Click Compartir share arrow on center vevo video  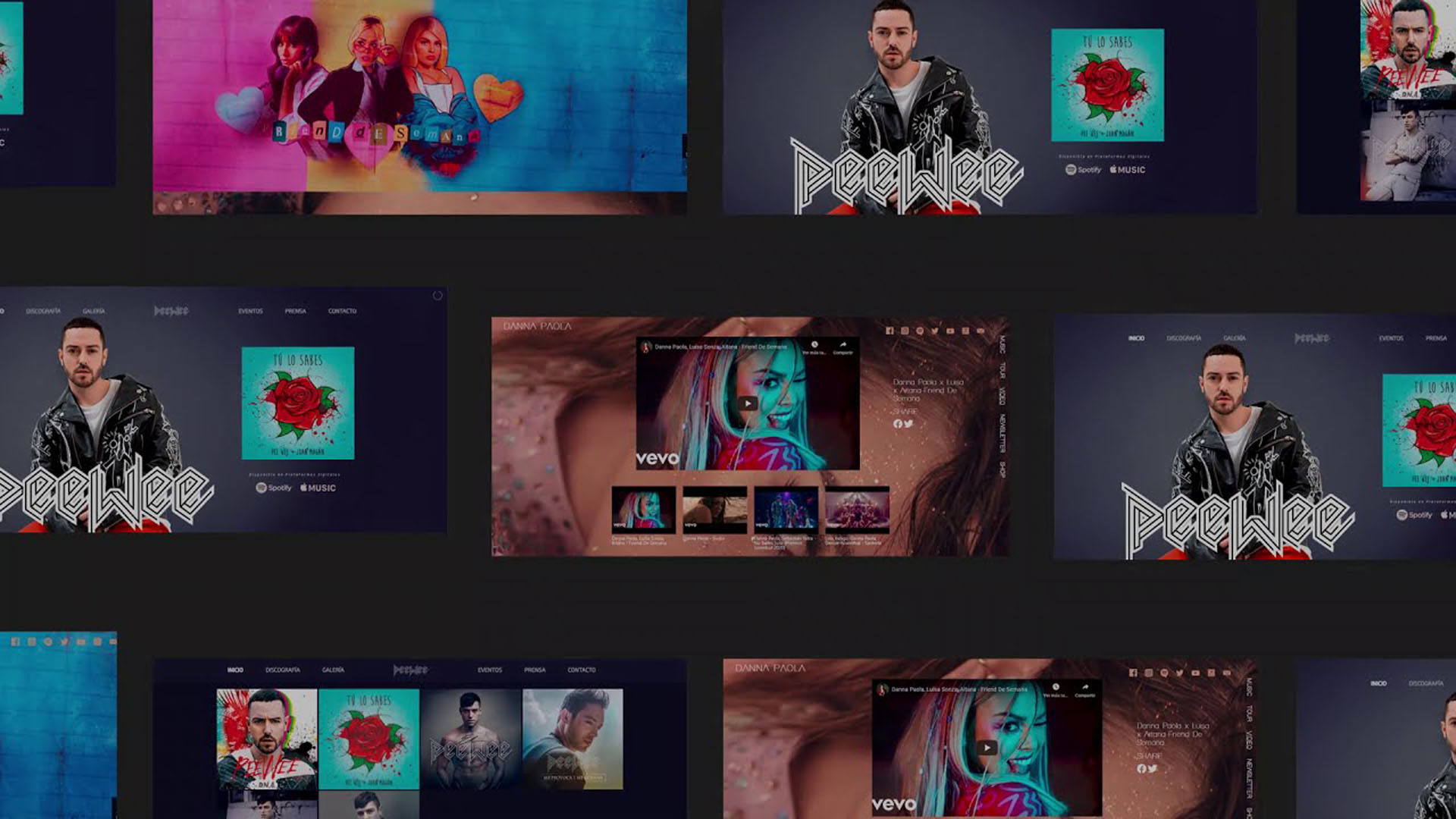pos(843,345)
